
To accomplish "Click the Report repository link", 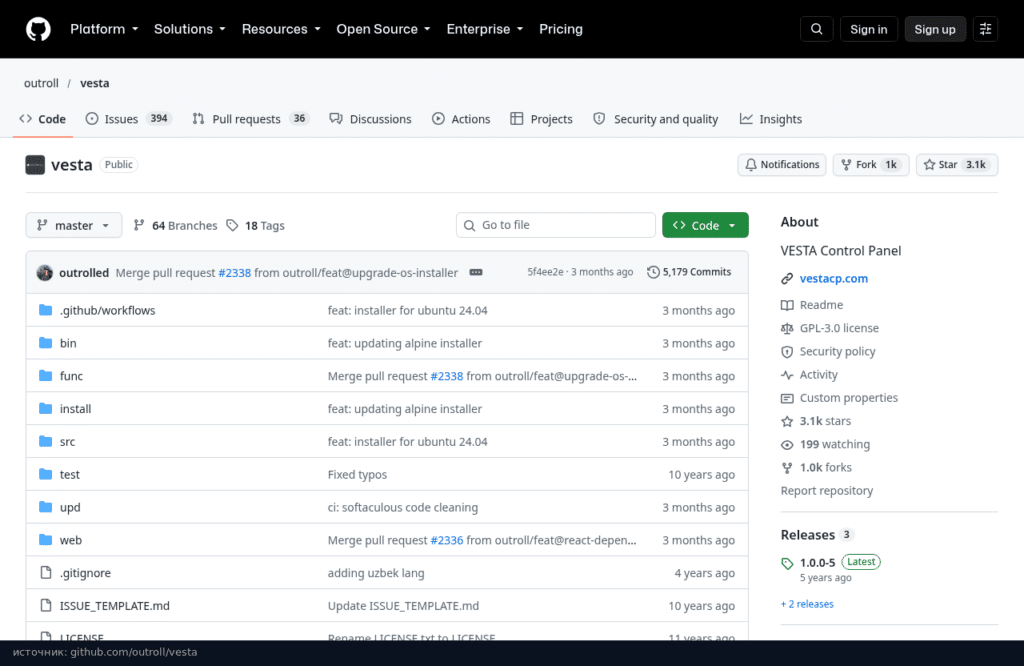I will point(827,491).
